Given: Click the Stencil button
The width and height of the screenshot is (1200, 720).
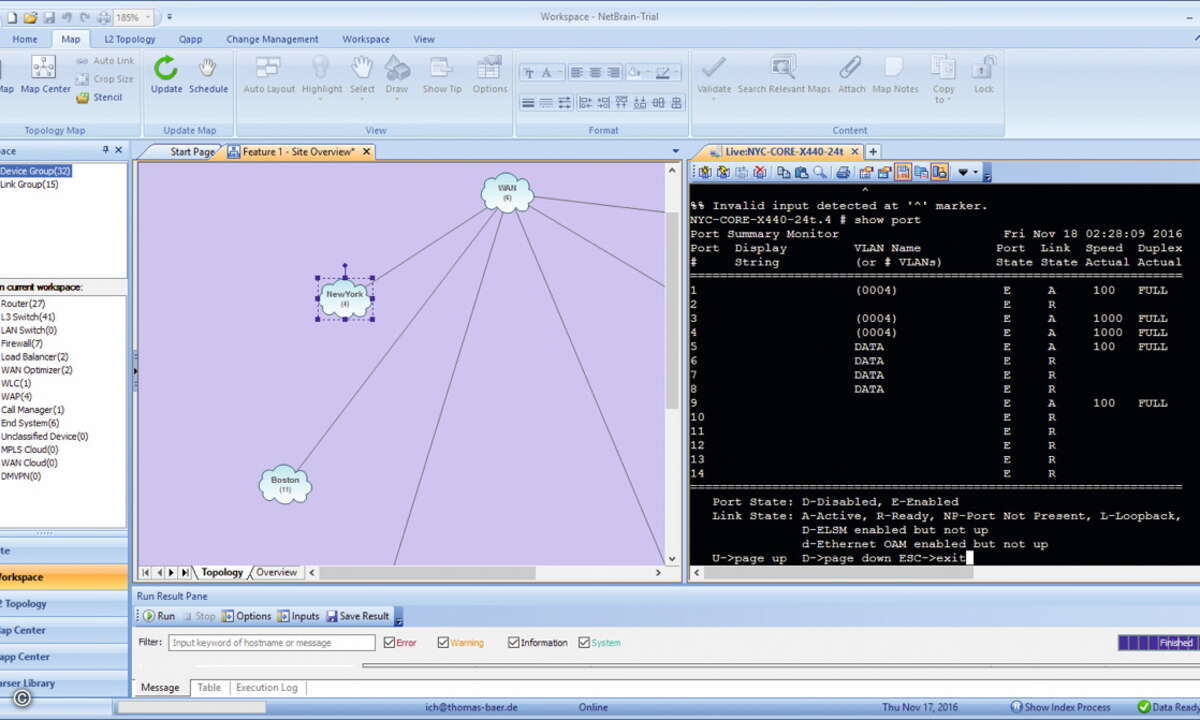Looking at the screenshot, I should 100,97.
